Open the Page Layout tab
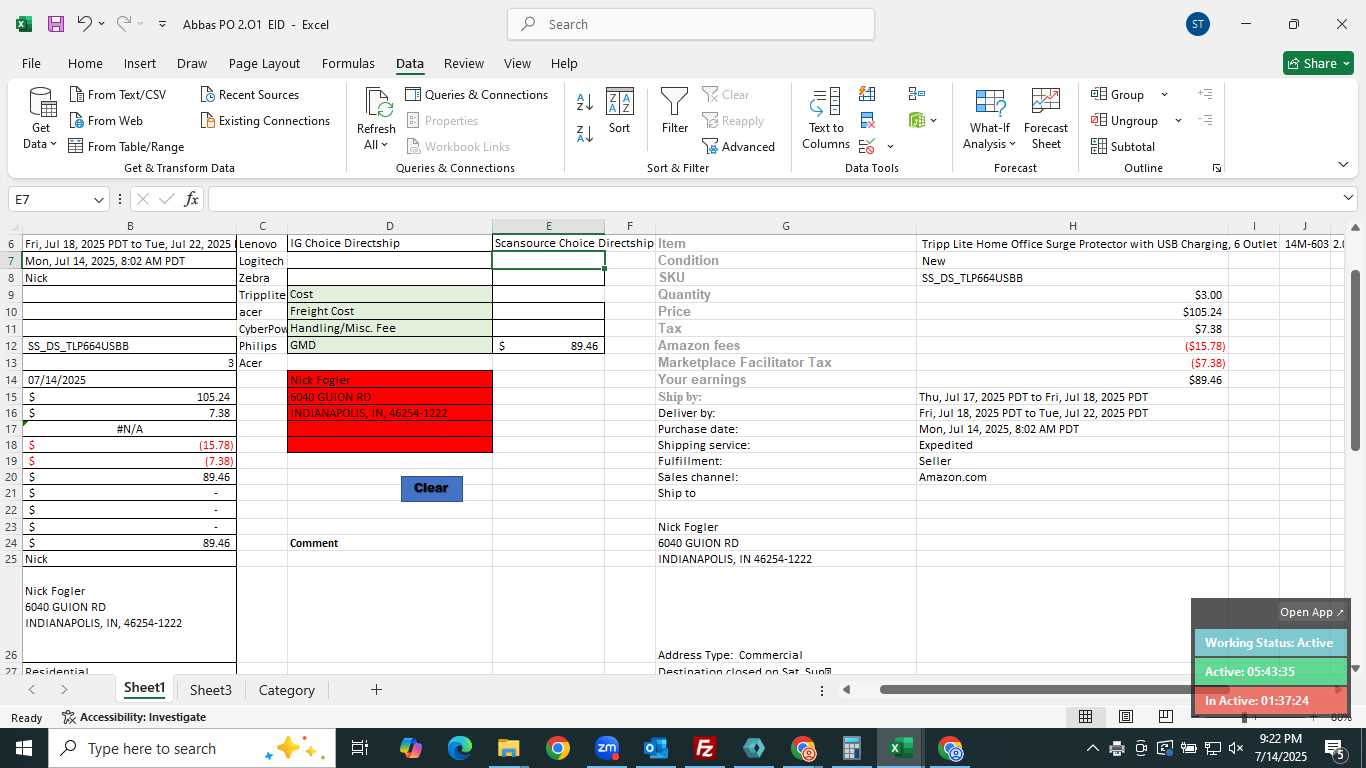This screenshot has height=768, width=1366. pyautogui.click(x=264, y=63)
